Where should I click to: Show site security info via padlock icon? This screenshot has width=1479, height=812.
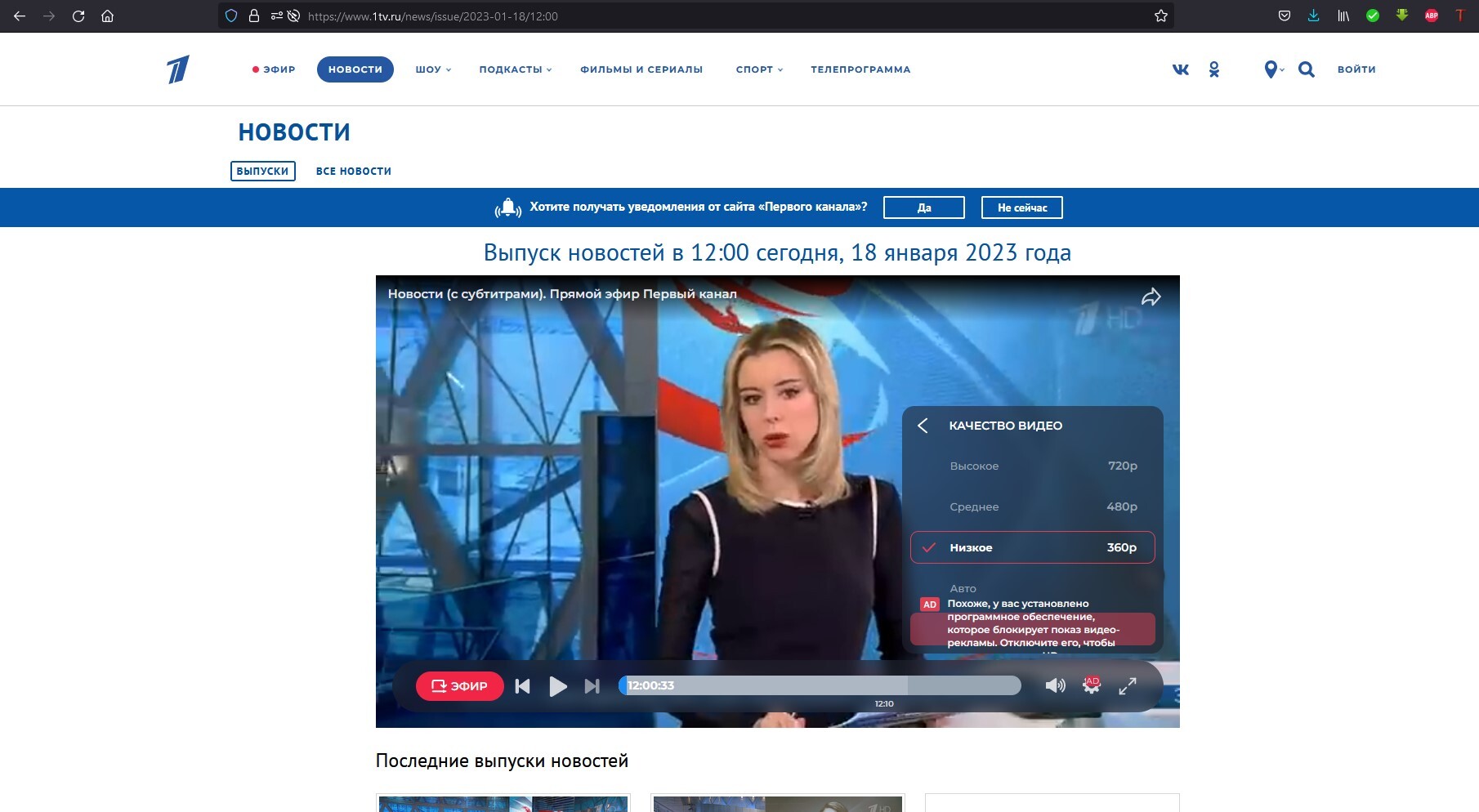[x=254, y=16]
